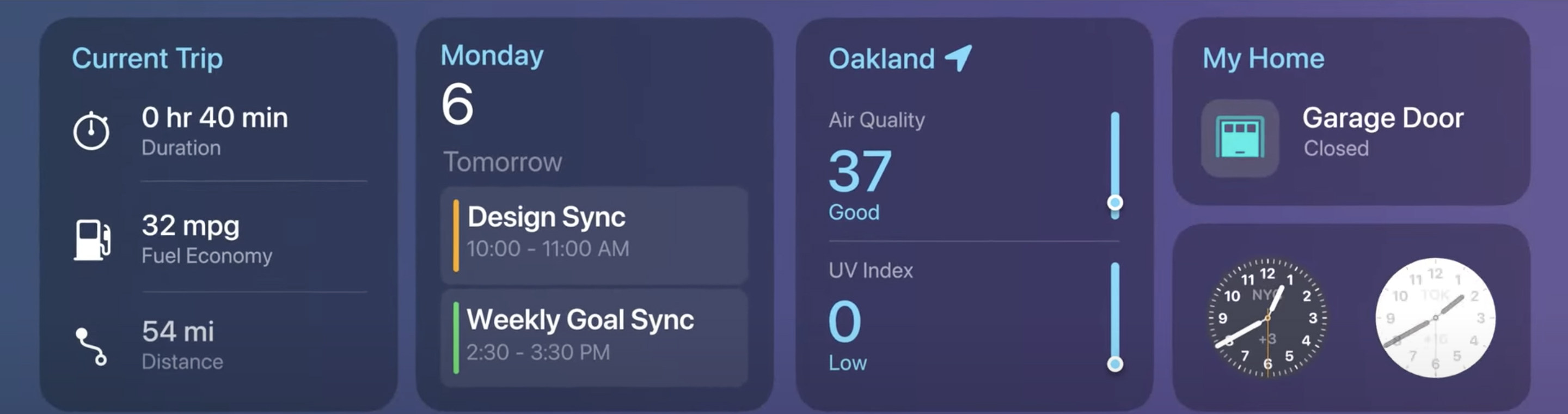Click the 54 mi Distance row
The height and width of the screenshot is (414, 1568).
[x=182, y=345]
